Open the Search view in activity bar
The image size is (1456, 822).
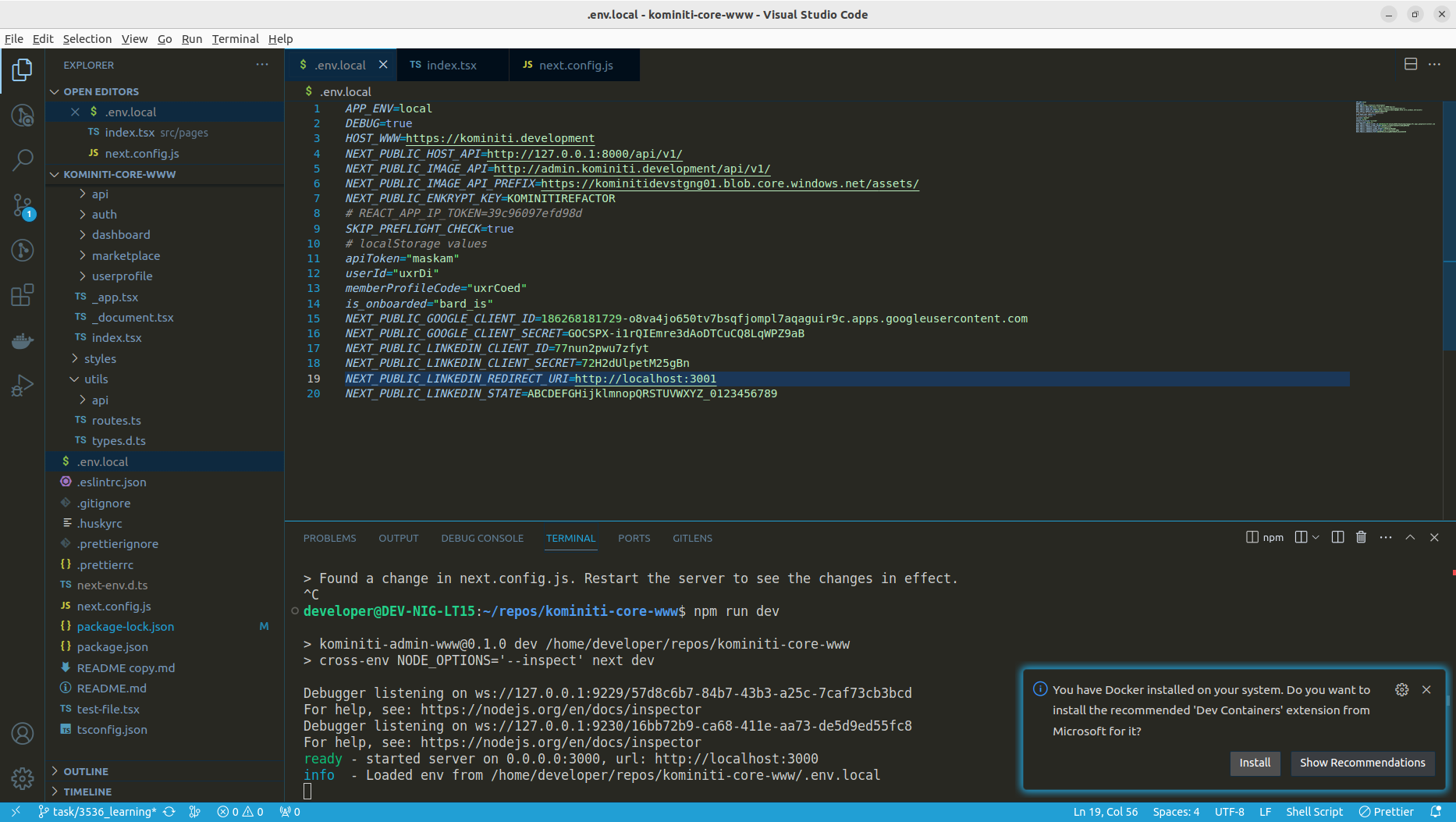[23, 160]
